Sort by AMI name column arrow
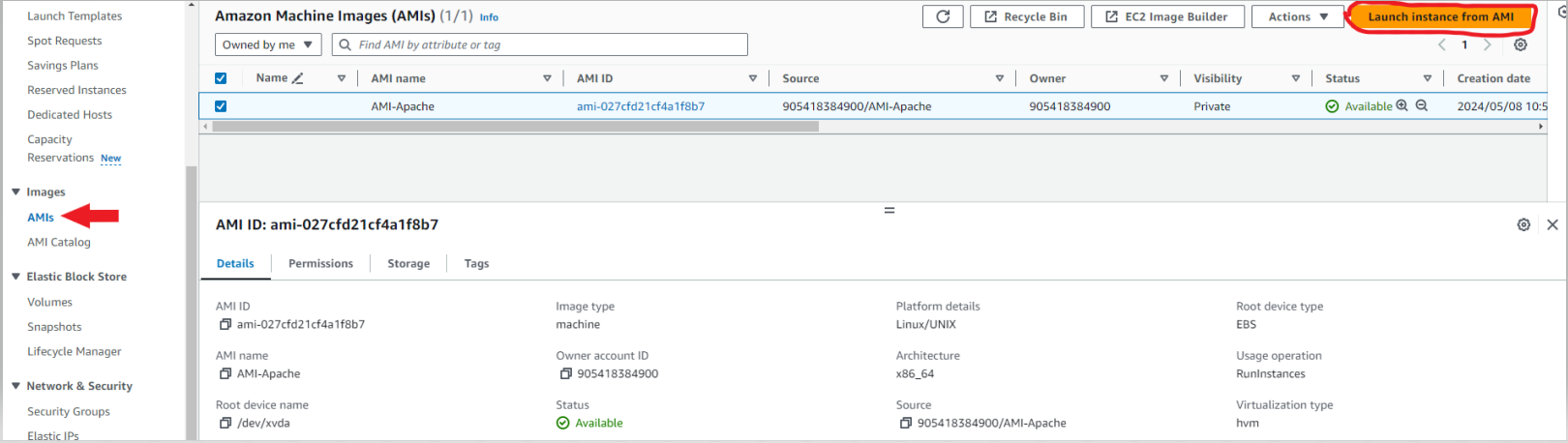This screenshot has width=1568, height=443. [x=547, y=78]
